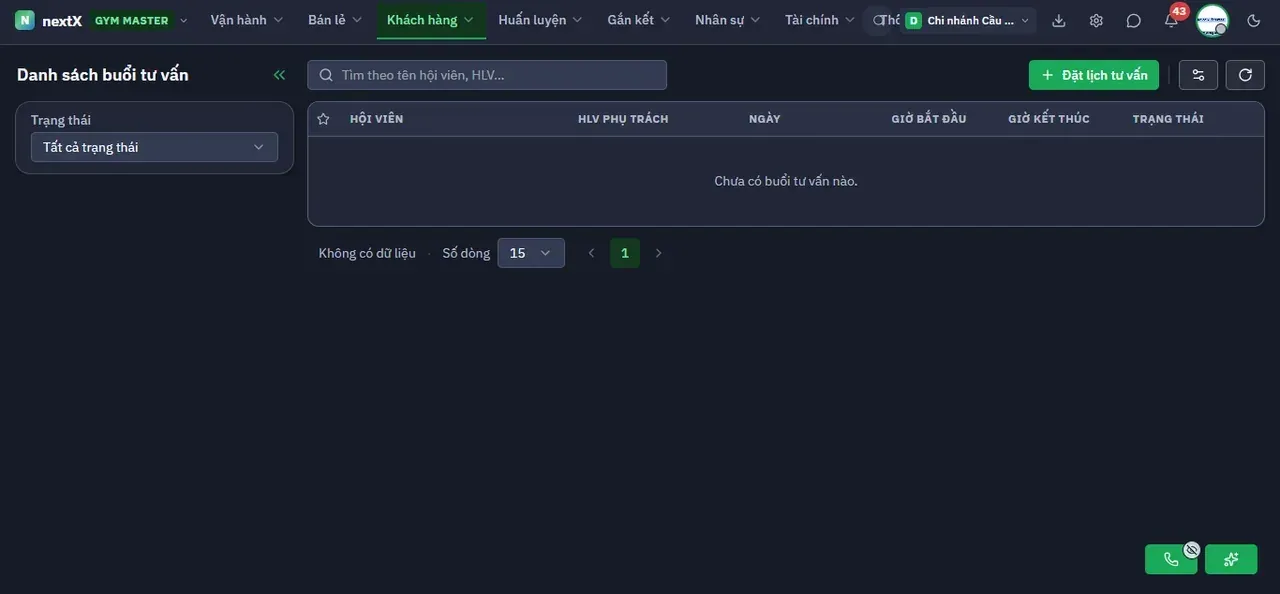Hide the call widget via eye-slash icon
This screenshot has width=1280, height=594.
pyautogui.click(x=1191, y=549)
